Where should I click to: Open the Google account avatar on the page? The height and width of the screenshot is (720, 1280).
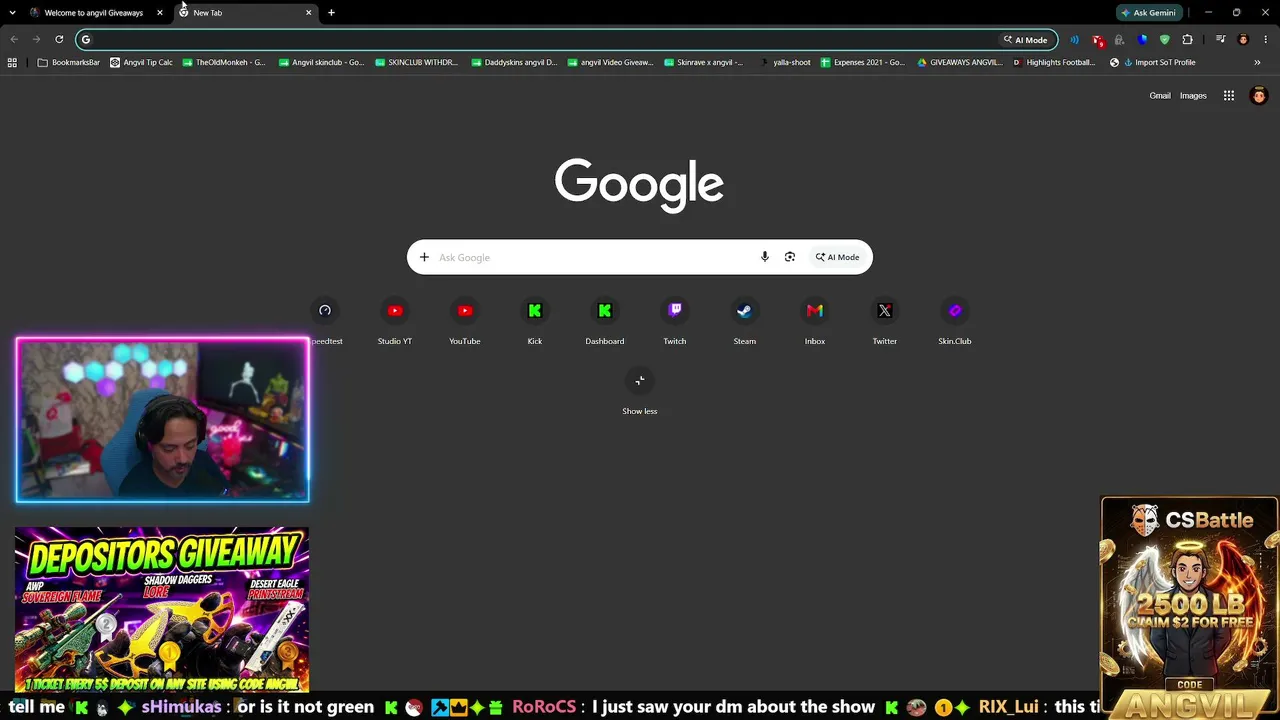[x=1259, y=96]
